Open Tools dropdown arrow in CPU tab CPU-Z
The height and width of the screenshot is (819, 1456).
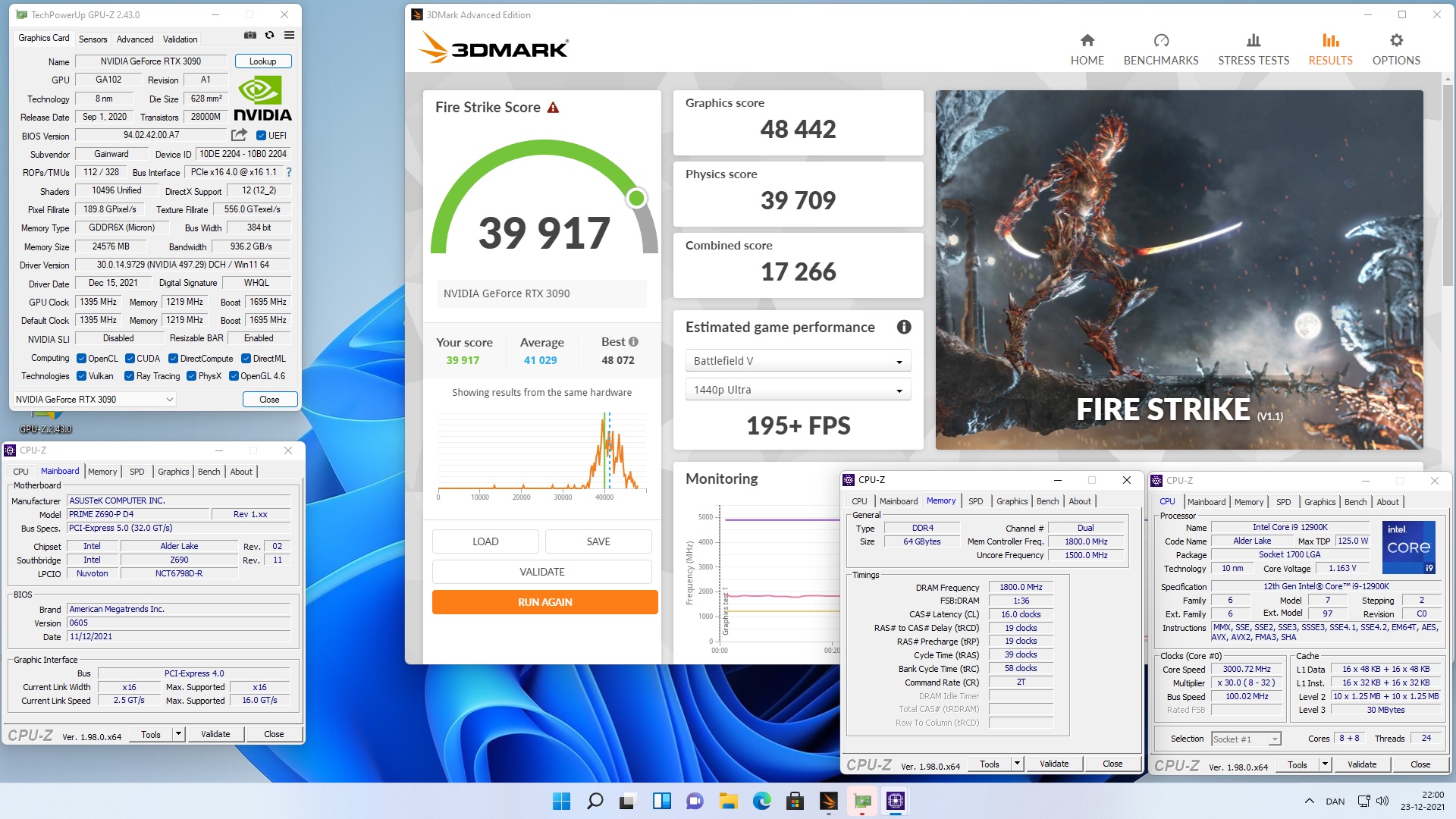coord(1325,765)
